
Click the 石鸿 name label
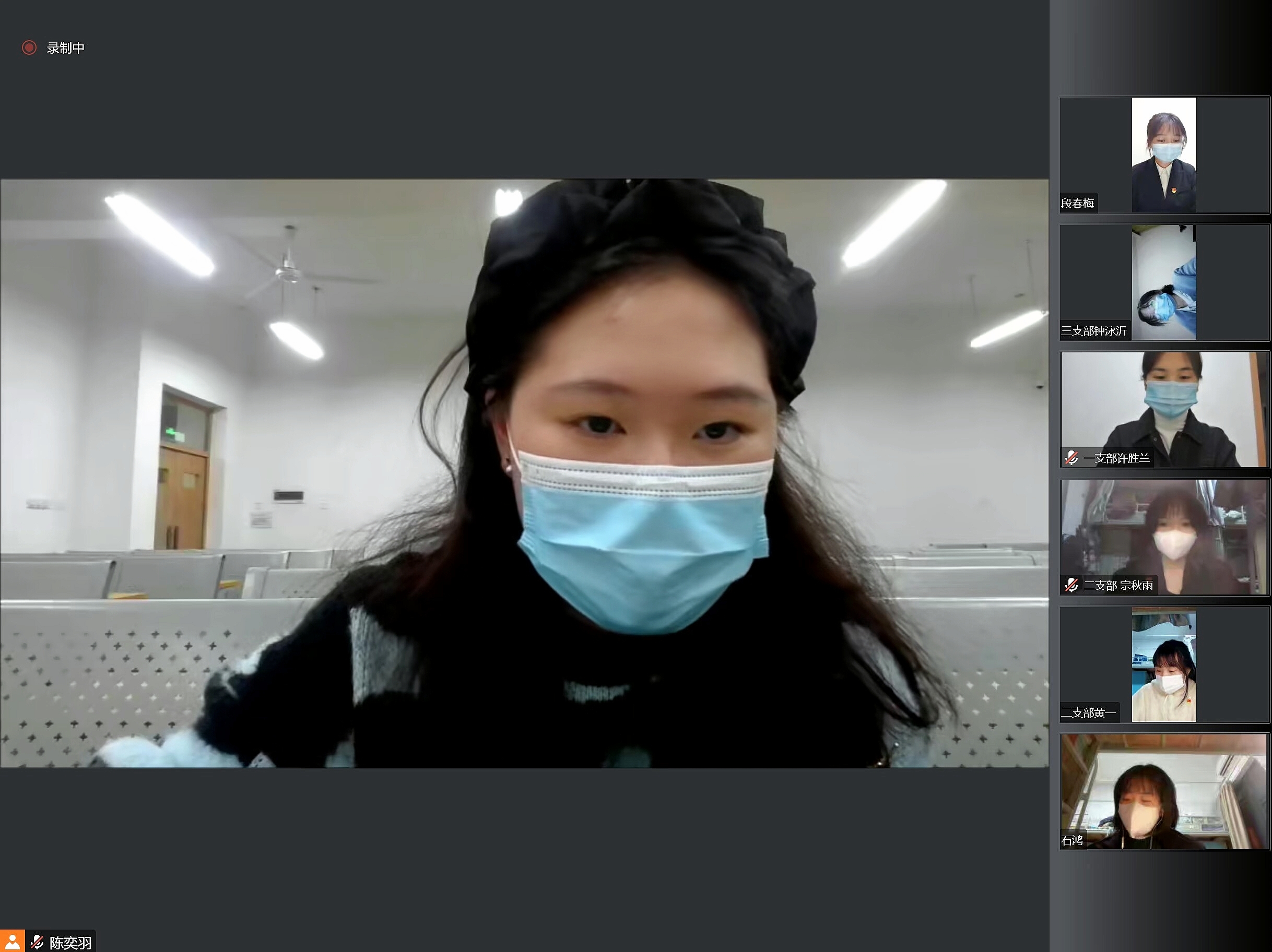point(1072,840)
